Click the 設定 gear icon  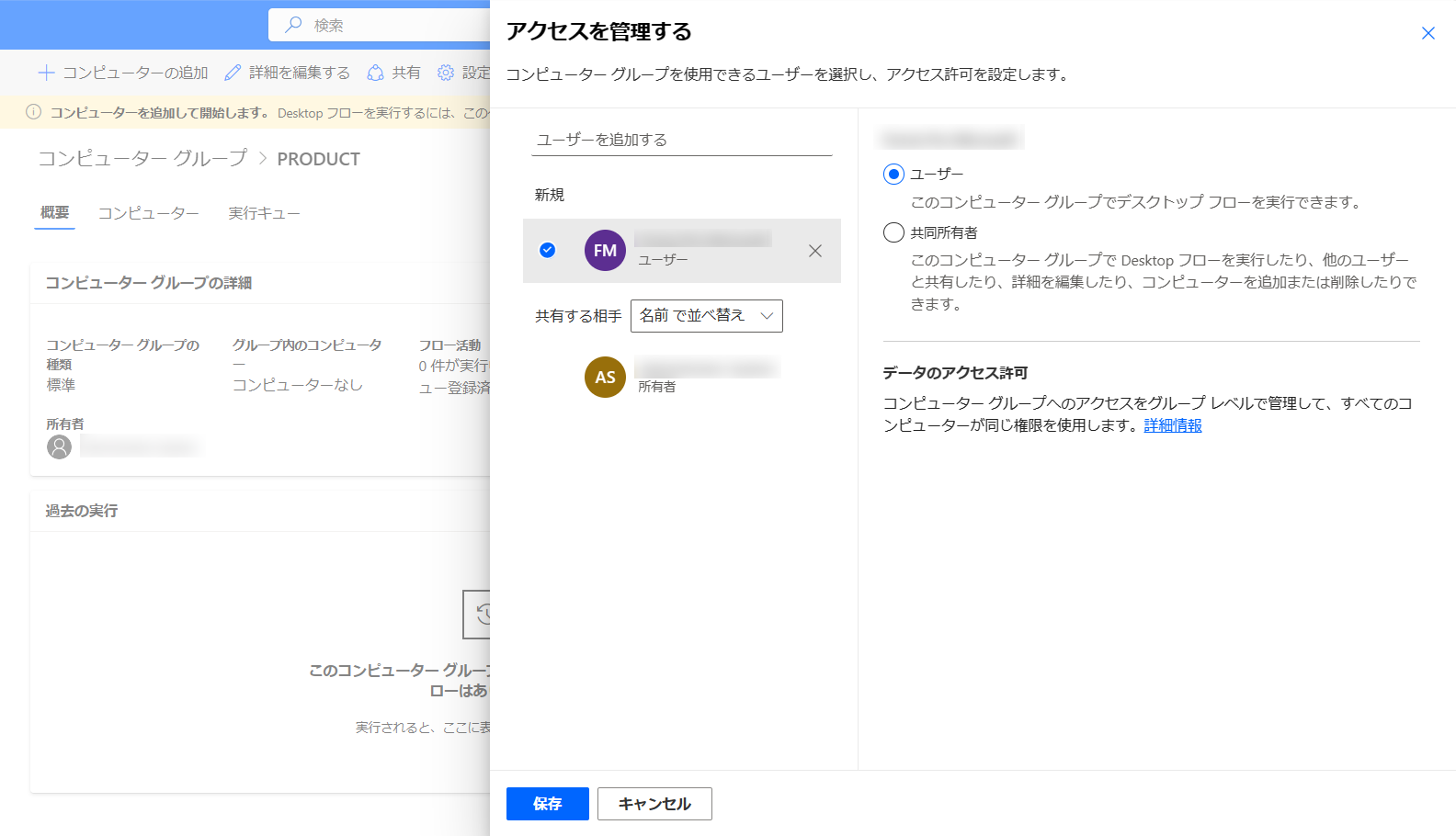(446, 73)
